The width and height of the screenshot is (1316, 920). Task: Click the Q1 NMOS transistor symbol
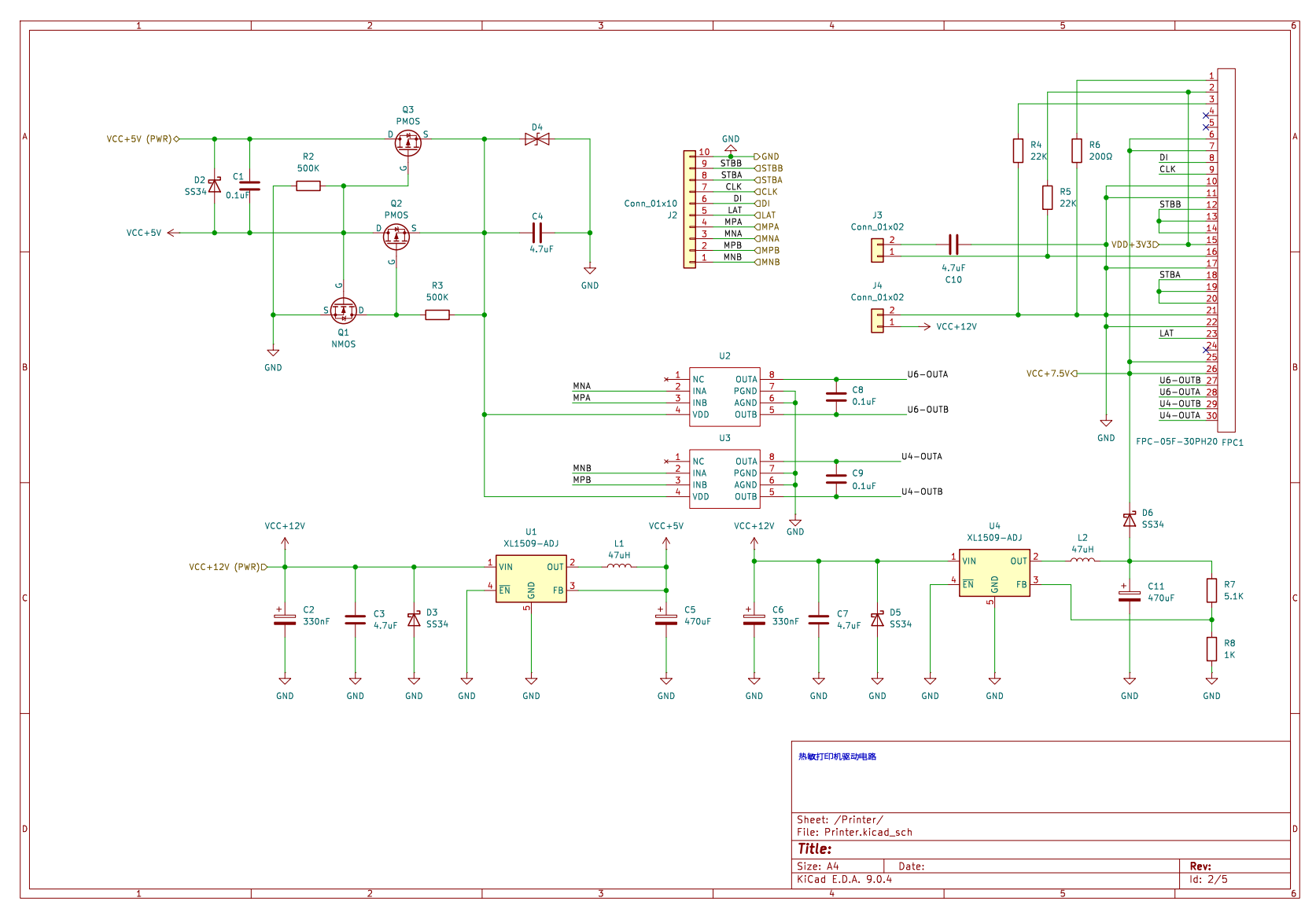tap(344, 311)
